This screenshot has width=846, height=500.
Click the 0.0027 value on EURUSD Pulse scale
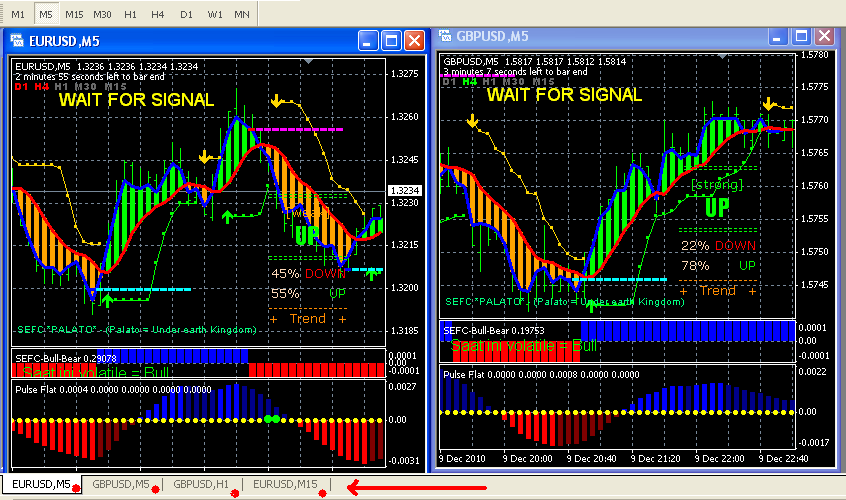(x=402, y=387)
